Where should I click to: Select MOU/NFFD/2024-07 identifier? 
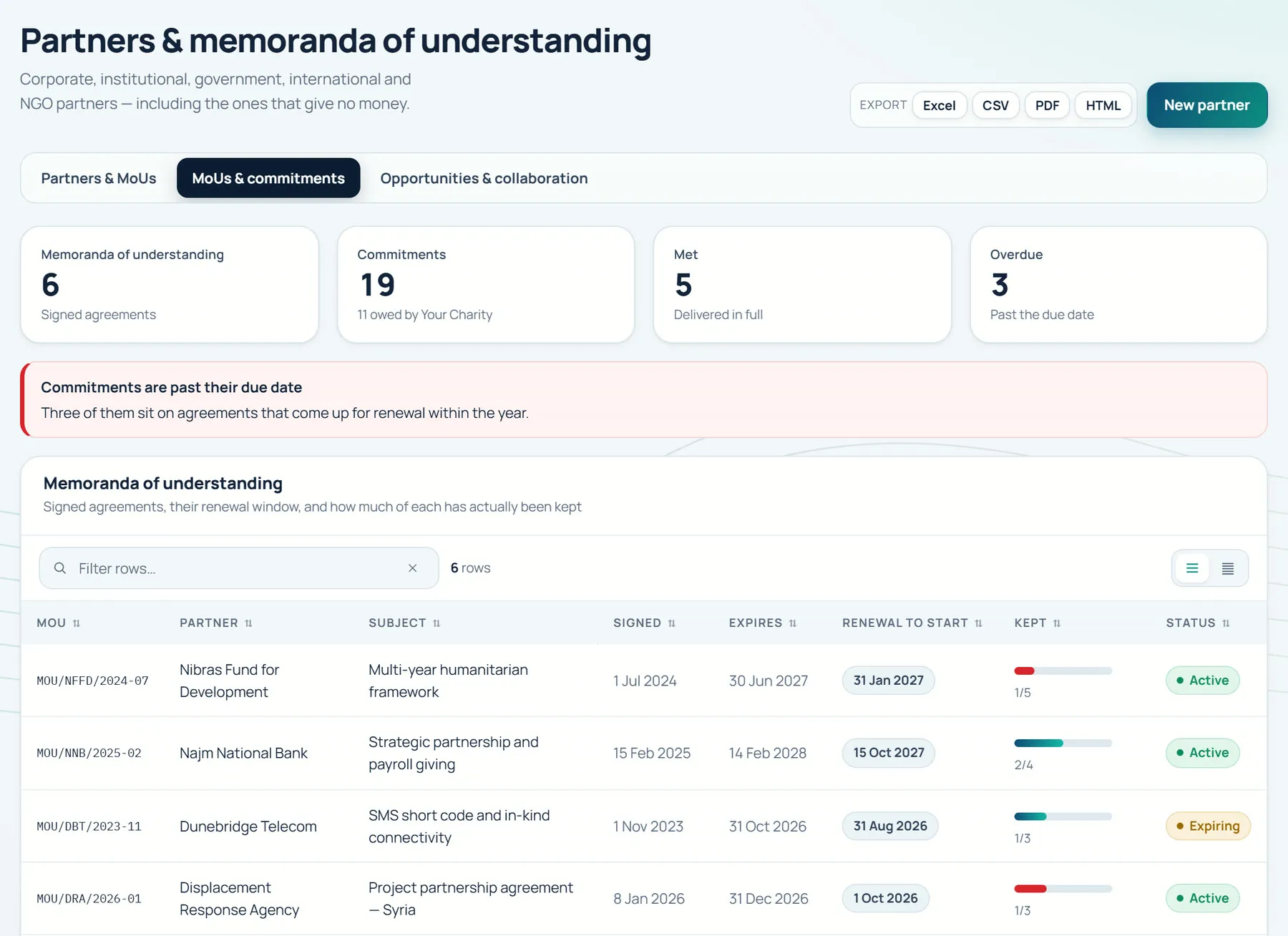[x=92, y=681]
